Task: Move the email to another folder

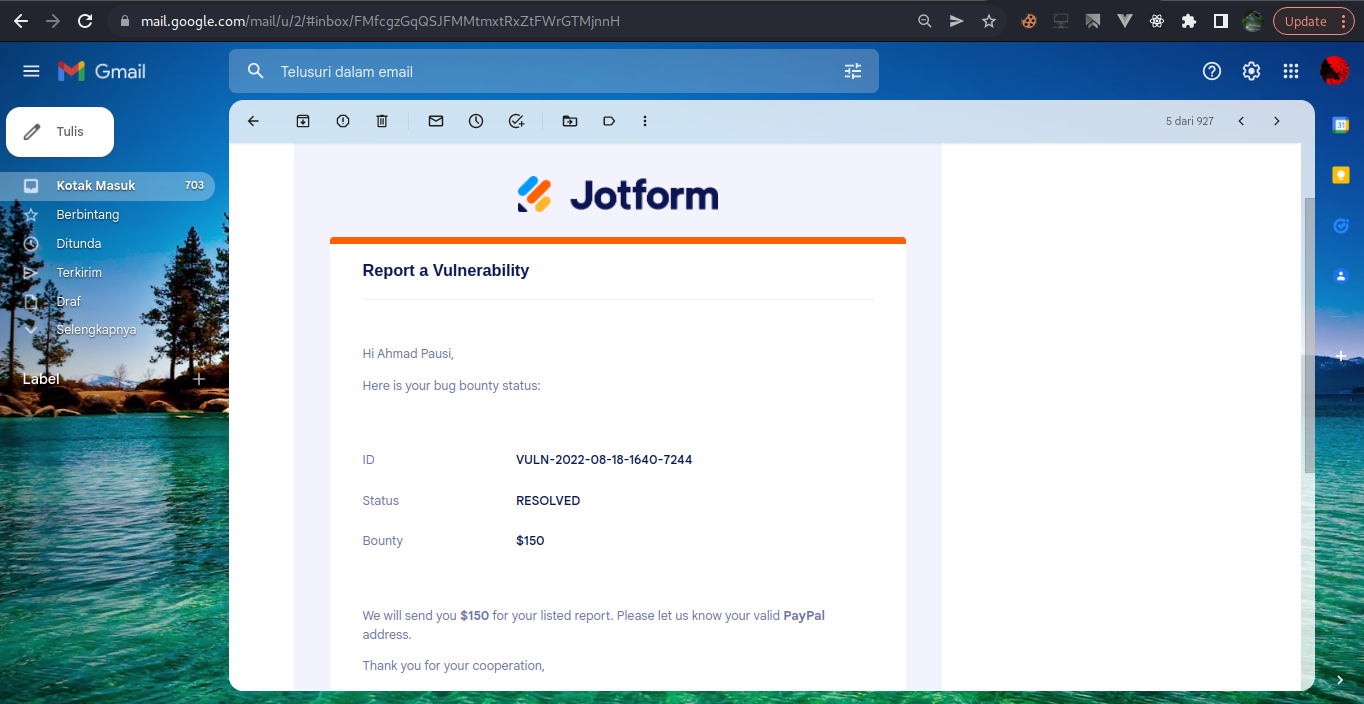Action: (x=569, y=120)
